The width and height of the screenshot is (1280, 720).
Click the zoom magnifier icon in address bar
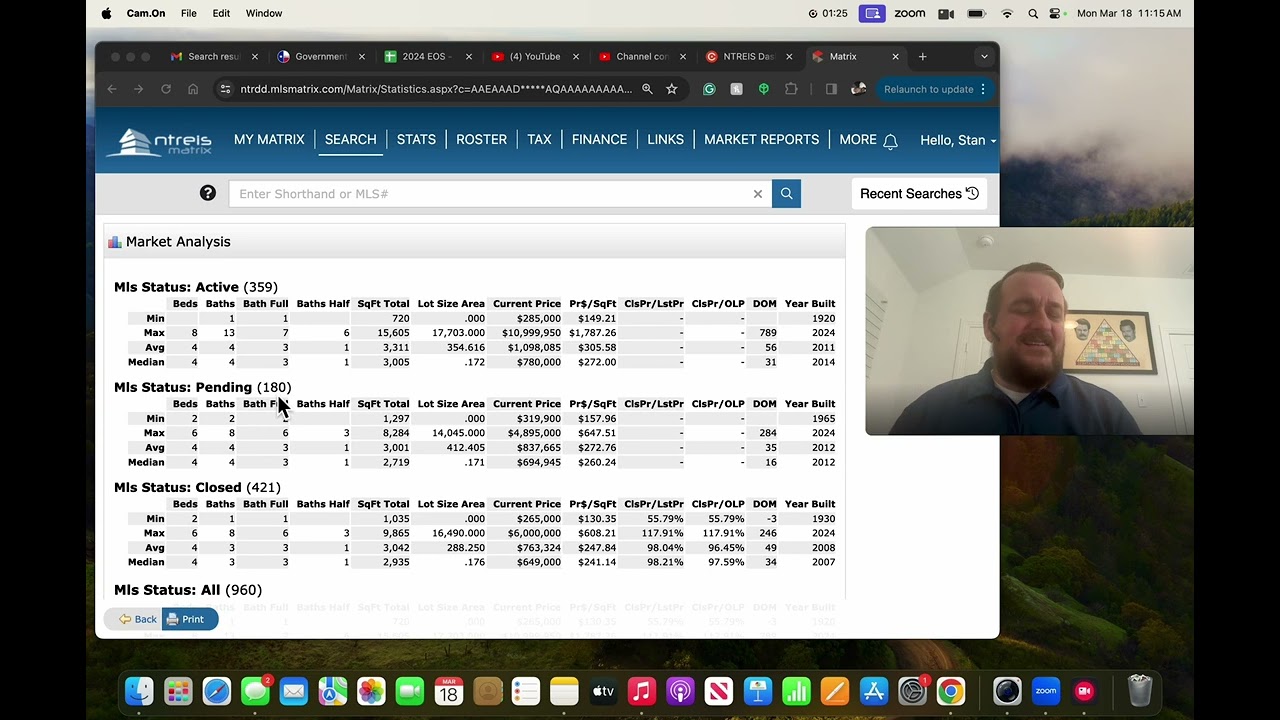[647, 89]
